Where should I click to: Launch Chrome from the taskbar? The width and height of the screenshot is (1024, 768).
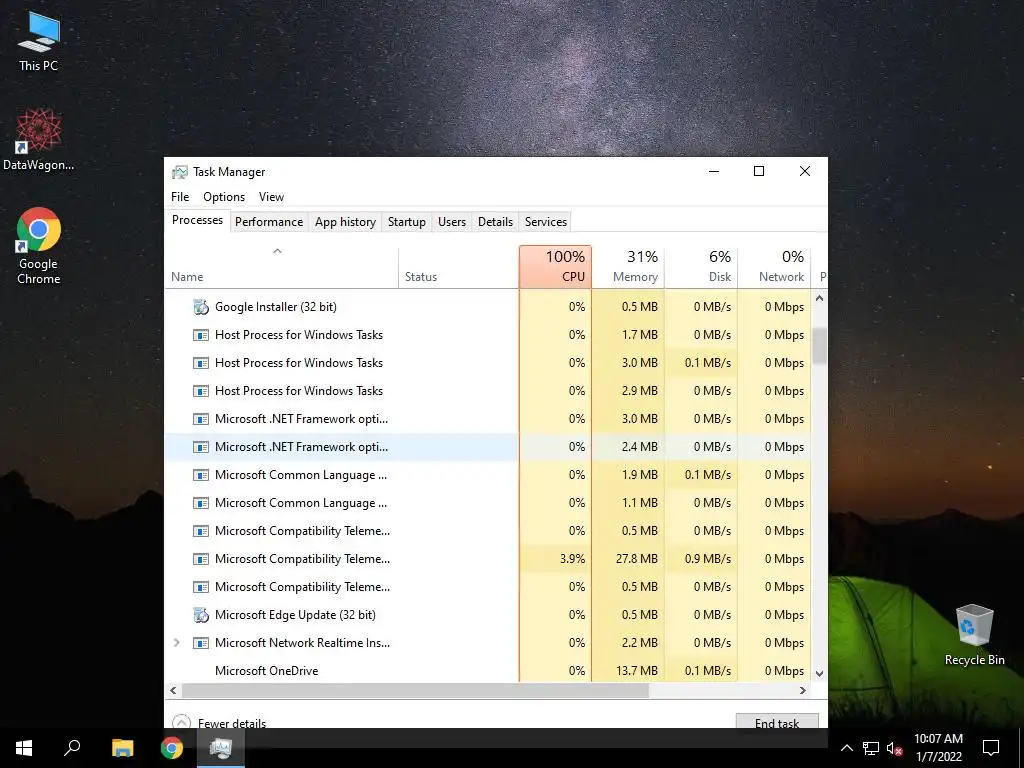172,748
